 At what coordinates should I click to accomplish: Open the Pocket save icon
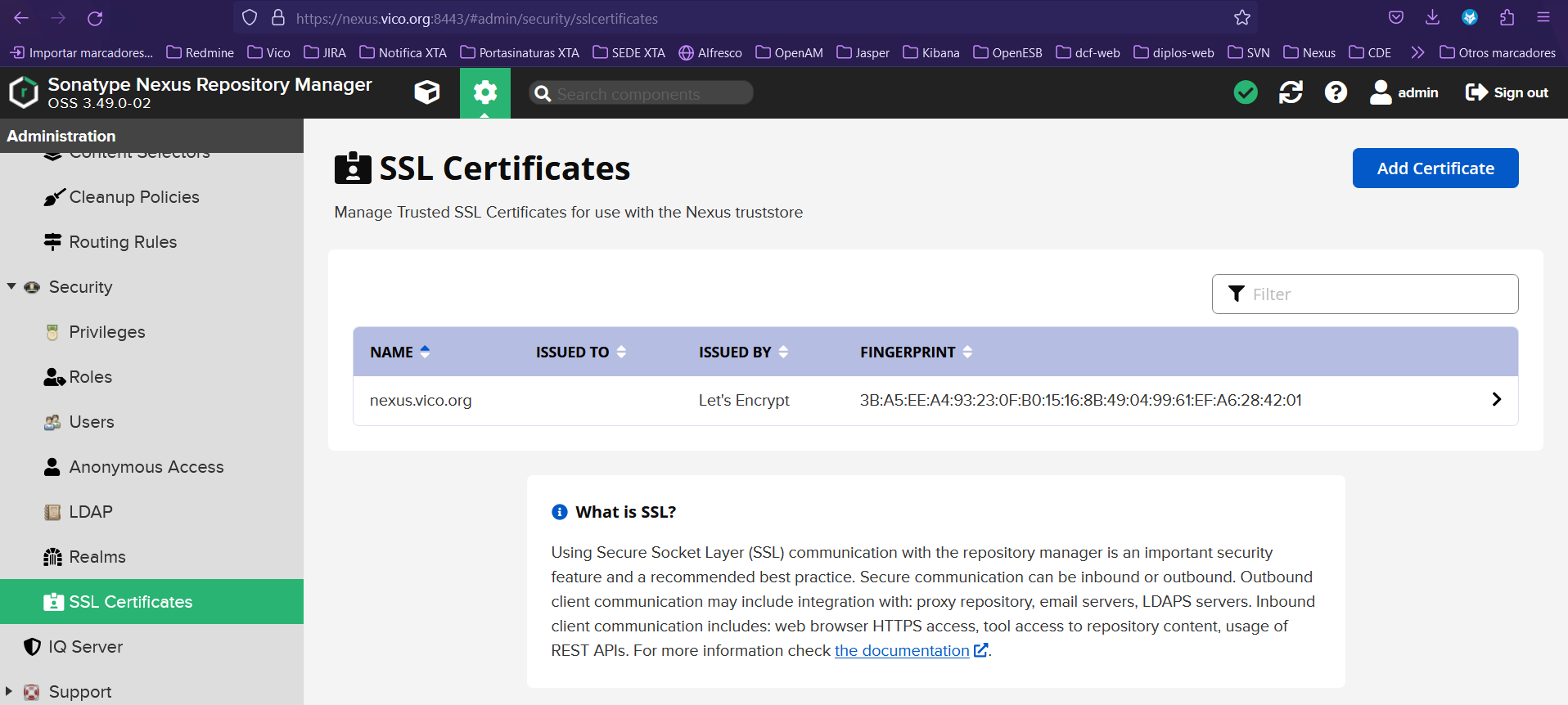(1396, 18)
